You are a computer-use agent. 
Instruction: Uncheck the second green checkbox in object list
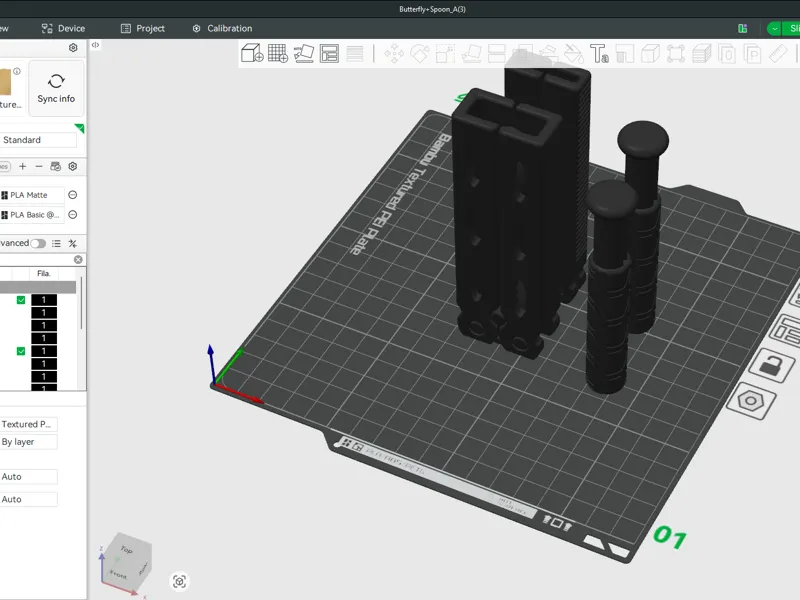pyautogui.click(x=21, y=351)
